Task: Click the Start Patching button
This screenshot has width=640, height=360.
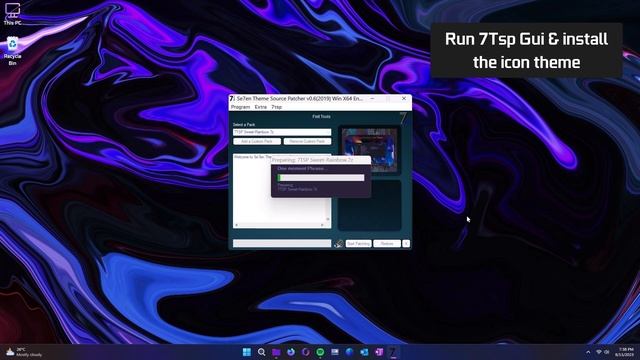Action: pos(358,244)
